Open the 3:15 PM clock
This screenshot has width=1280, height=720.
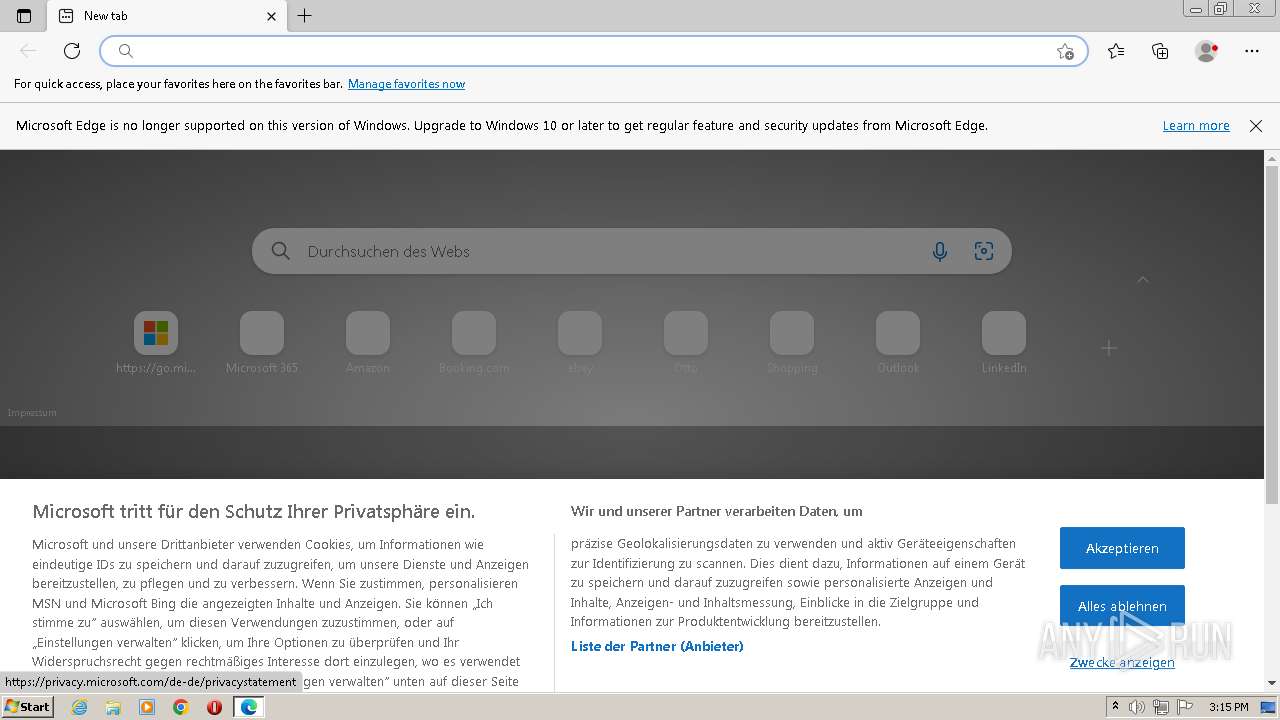[1228, 707]
